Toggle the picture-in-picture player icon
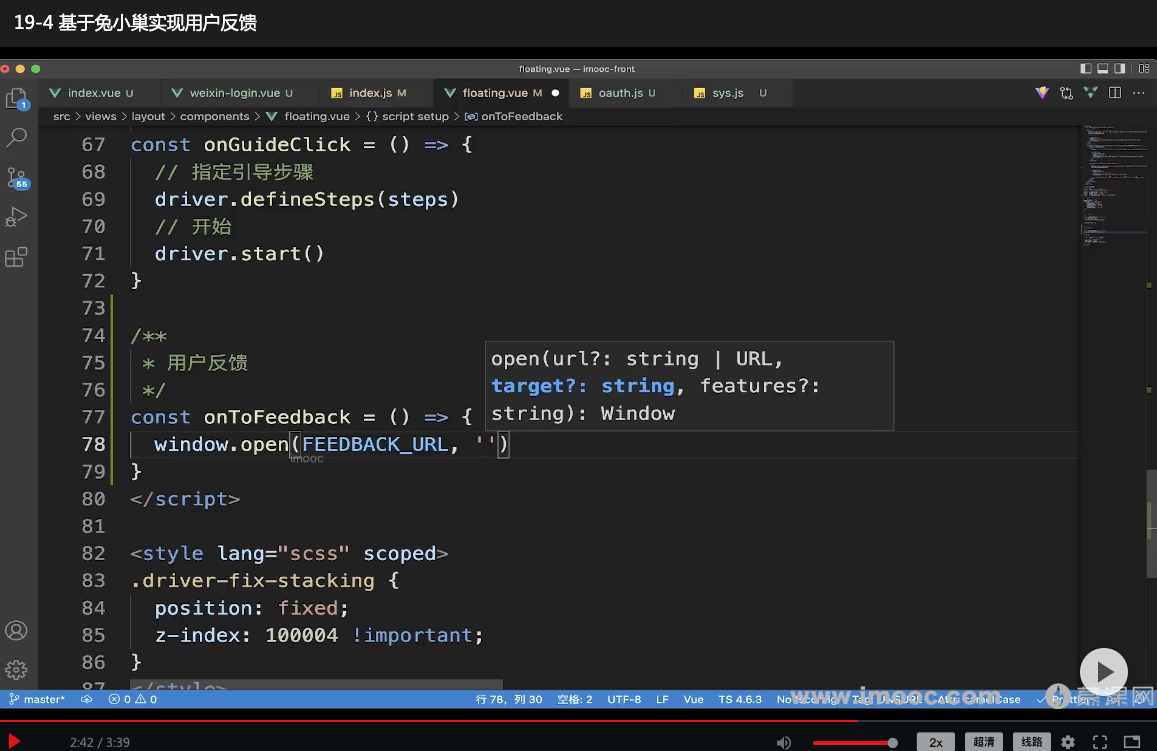The height and width of the screenshot is (751, 1157). click(x=1132, y=742)
